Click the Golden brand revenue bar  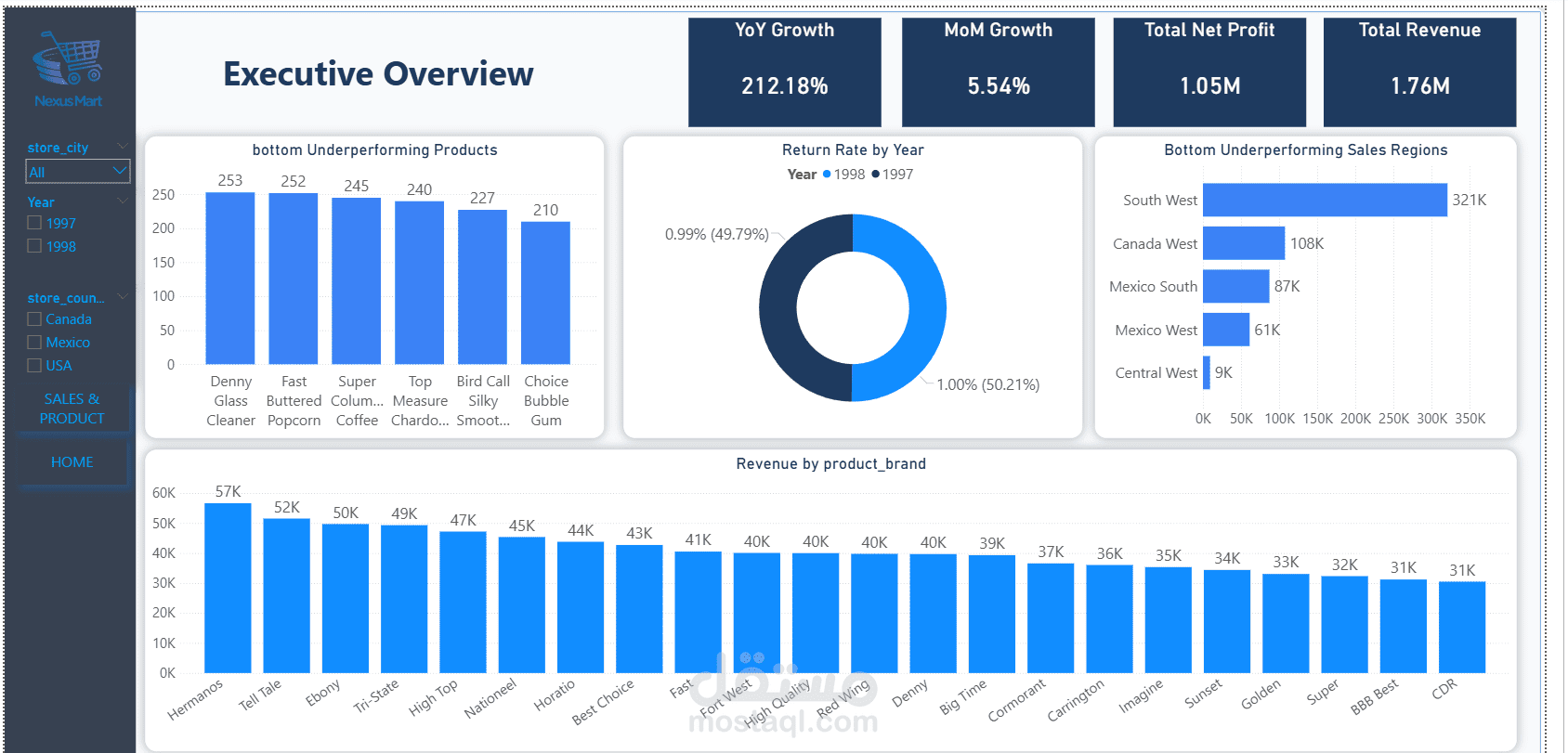[x=1286, y=623]
